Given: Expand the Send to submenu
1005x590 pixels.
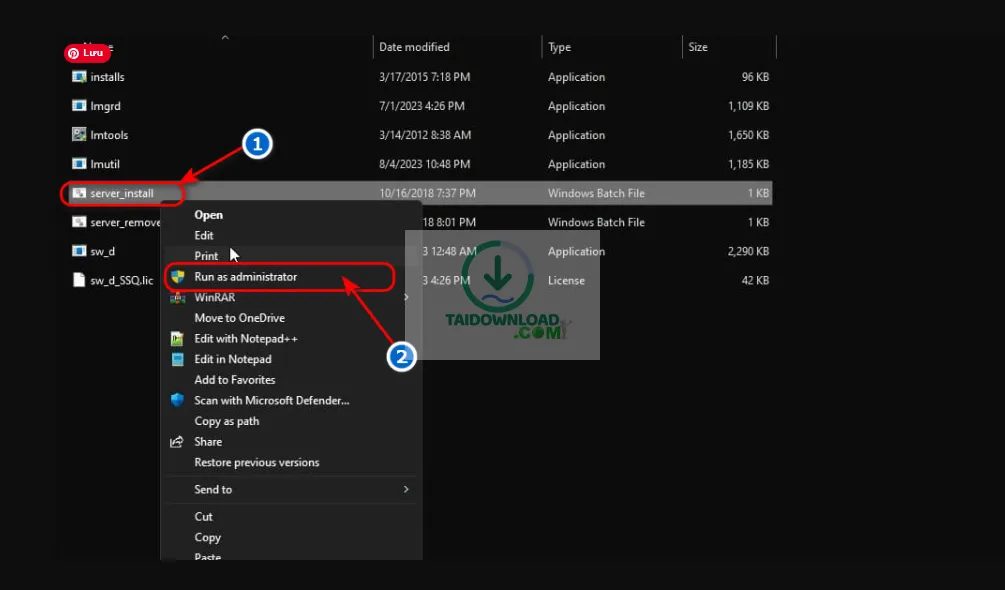Looking at the screenshot, I should [406, 490].
